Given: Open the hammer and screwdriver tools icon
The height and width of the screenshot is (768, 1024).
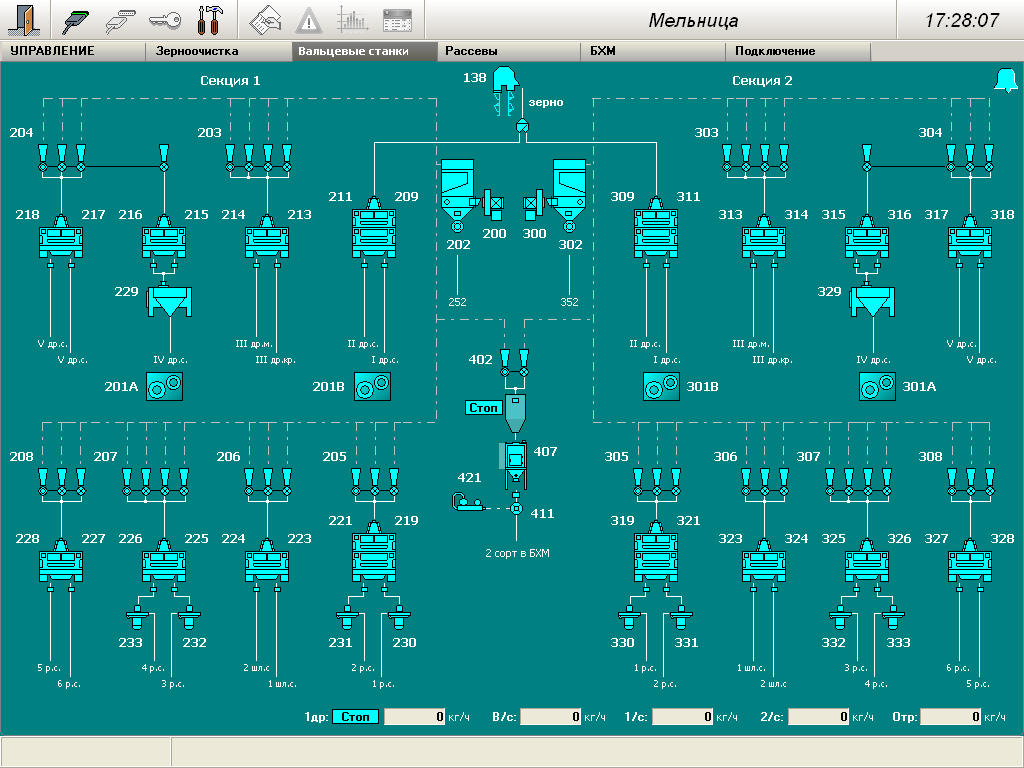Looking at the screenshot, I should coord(211,19).
